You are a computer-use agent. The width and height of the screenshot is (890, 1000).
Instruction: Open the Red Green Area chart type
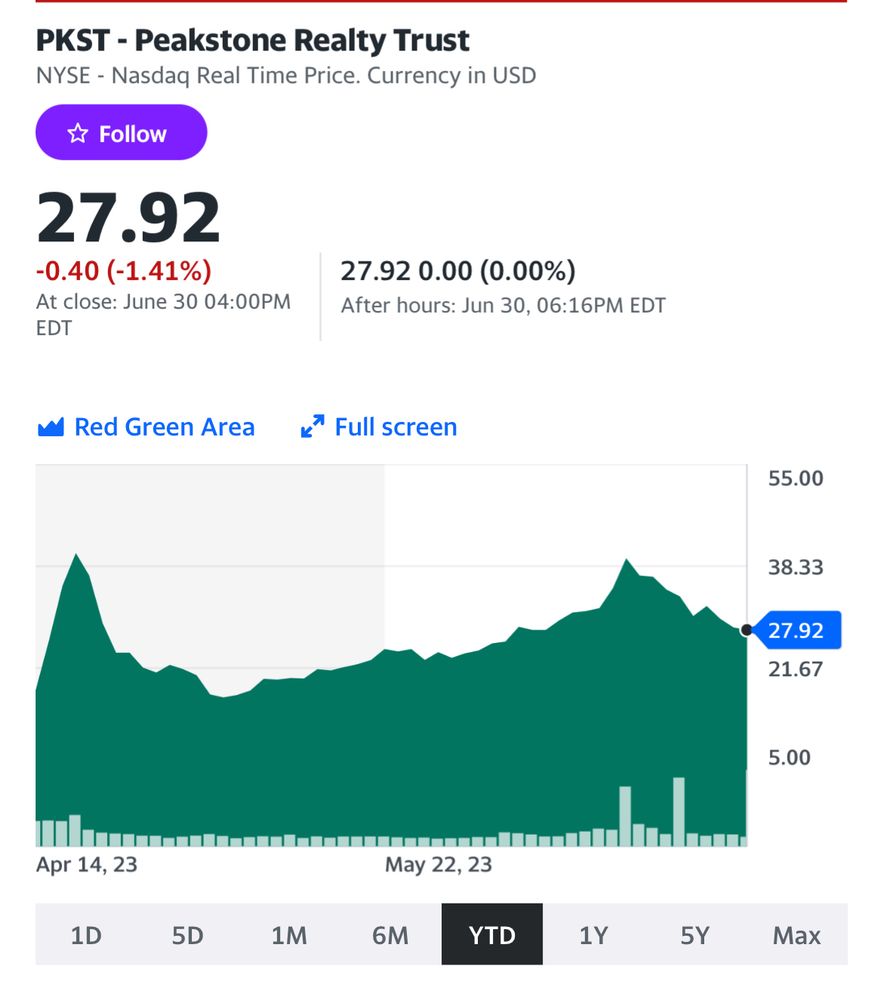pyautogui.click(x=164, y=428)
